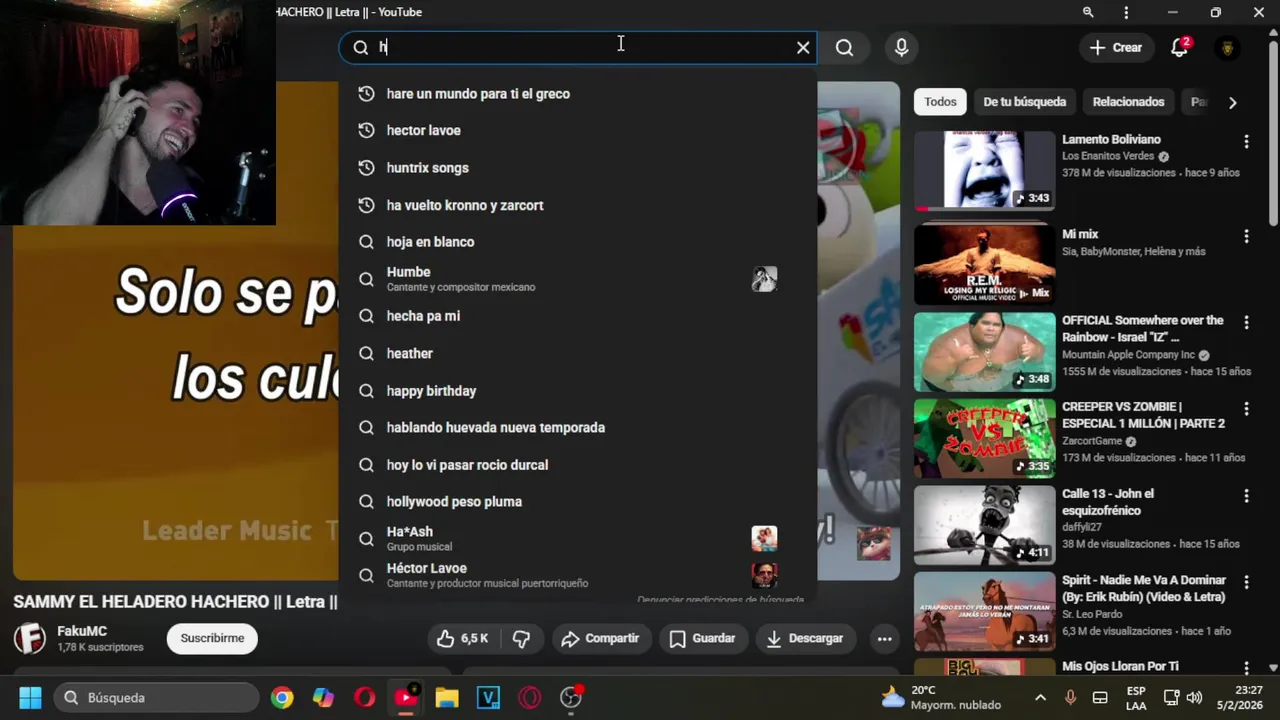
Task: Open Somewhere over the Rainbow thumbnail
Action: (x=984, y=352)
